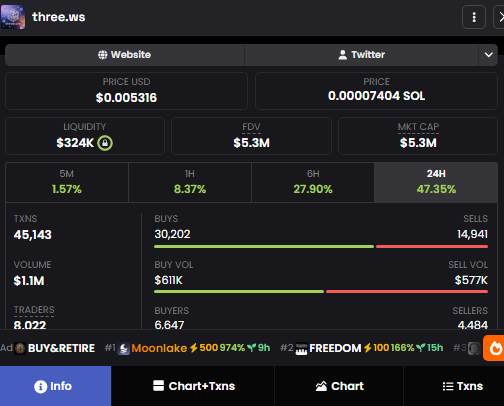Click the TXNS 45,143 value
Screen dimensions: 504x406
click(x=33, y=235)
